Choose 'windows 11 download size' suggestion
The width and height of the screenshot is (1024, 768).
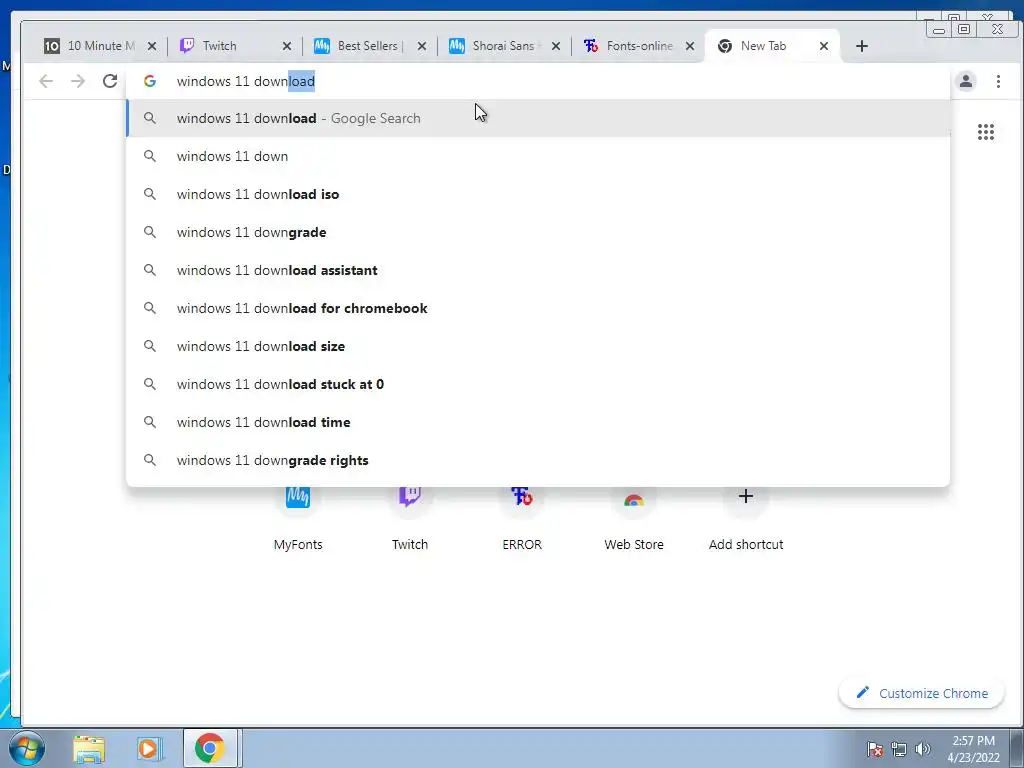[538, 346]
